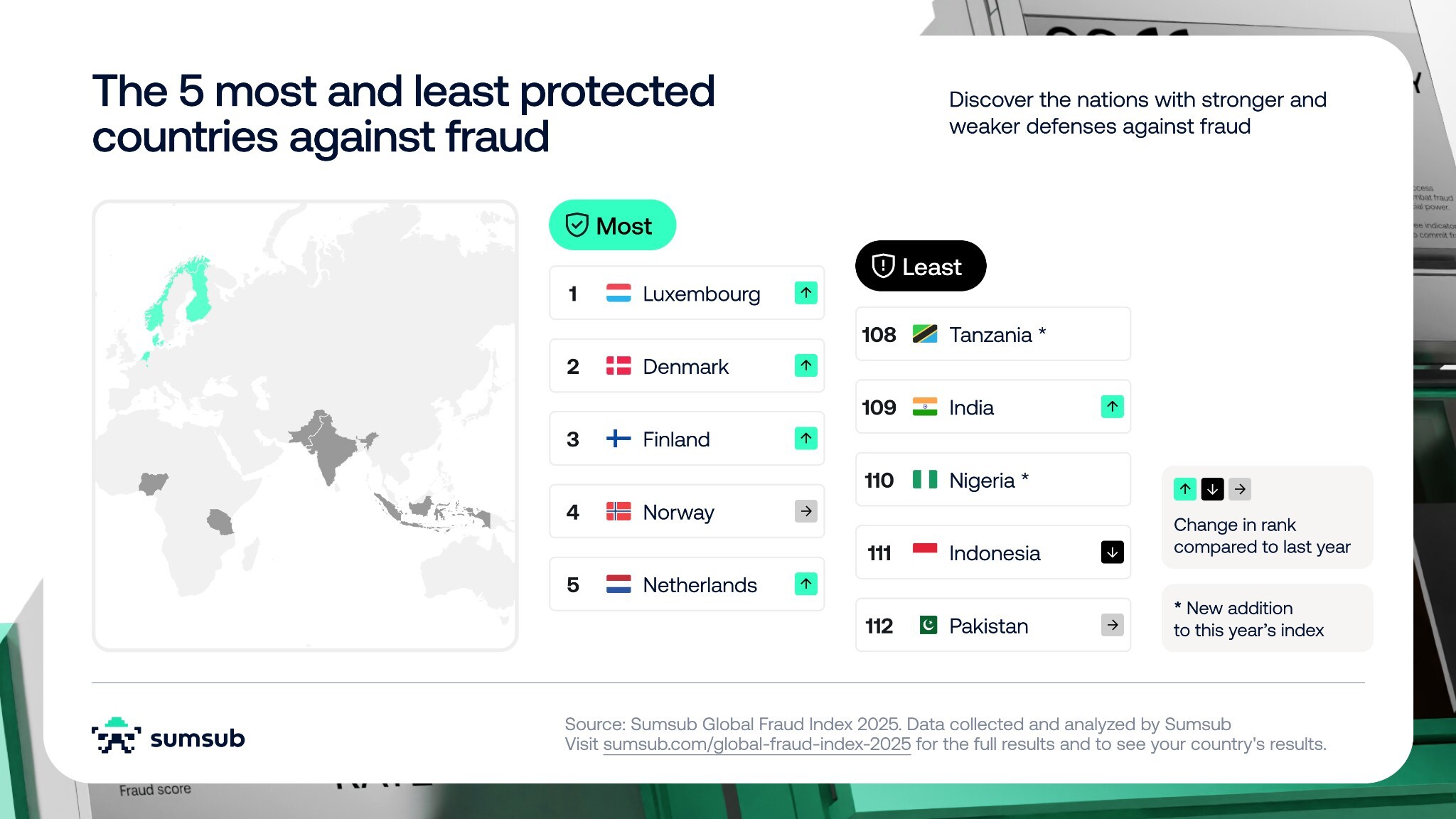The image size is (1456, 819).
Task: Click the grey right arrow next to Pakistan
Action: click(1112, 625)
